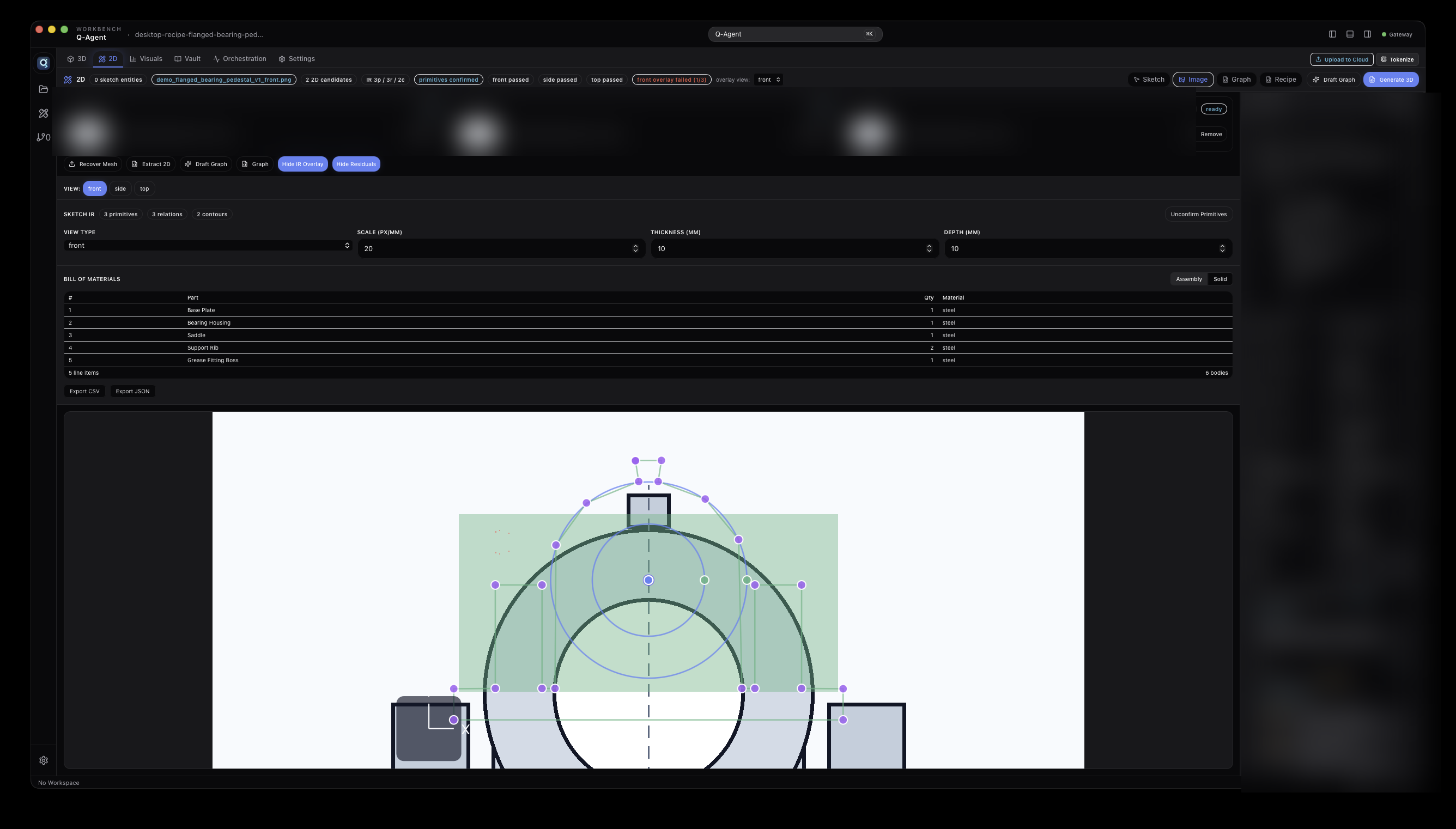Click the blue center point of the circle primitive

(x=648, y=580)
